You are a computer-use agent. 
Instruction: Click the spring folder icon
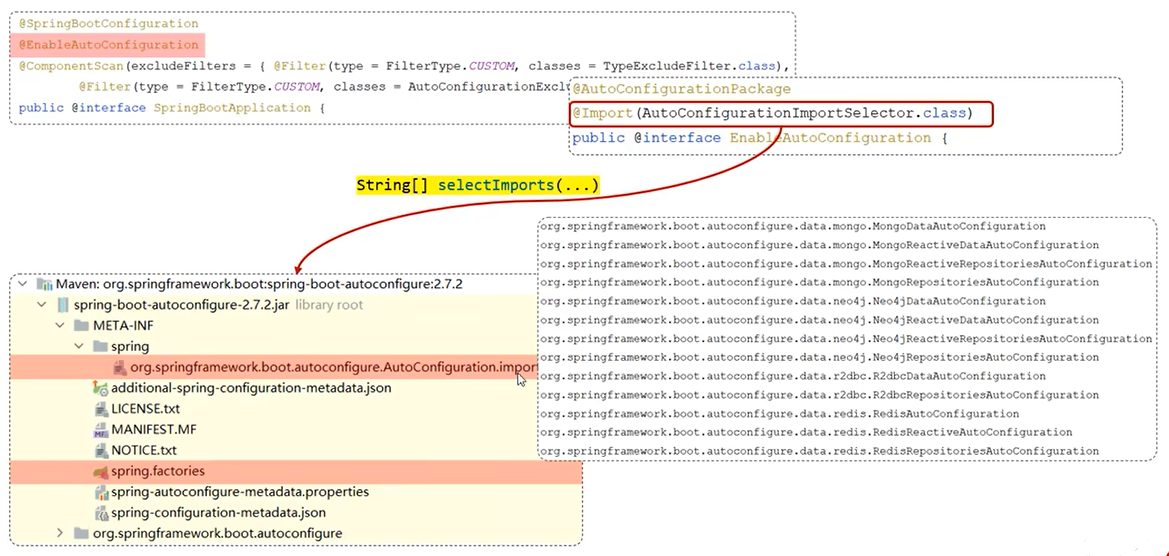(99, 347)
